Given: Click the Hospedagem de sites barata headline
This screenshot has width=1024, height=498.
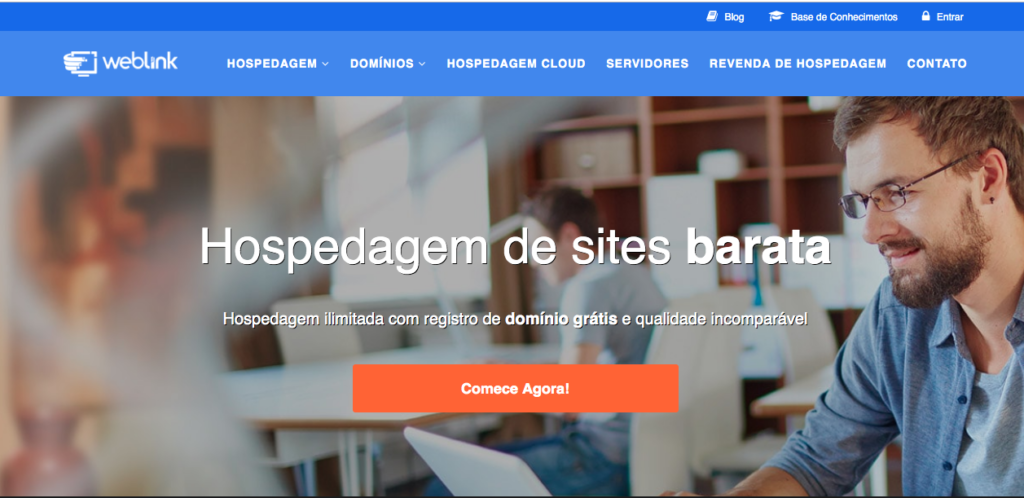Looking at the screenshot, I should [x=515, y=247].
